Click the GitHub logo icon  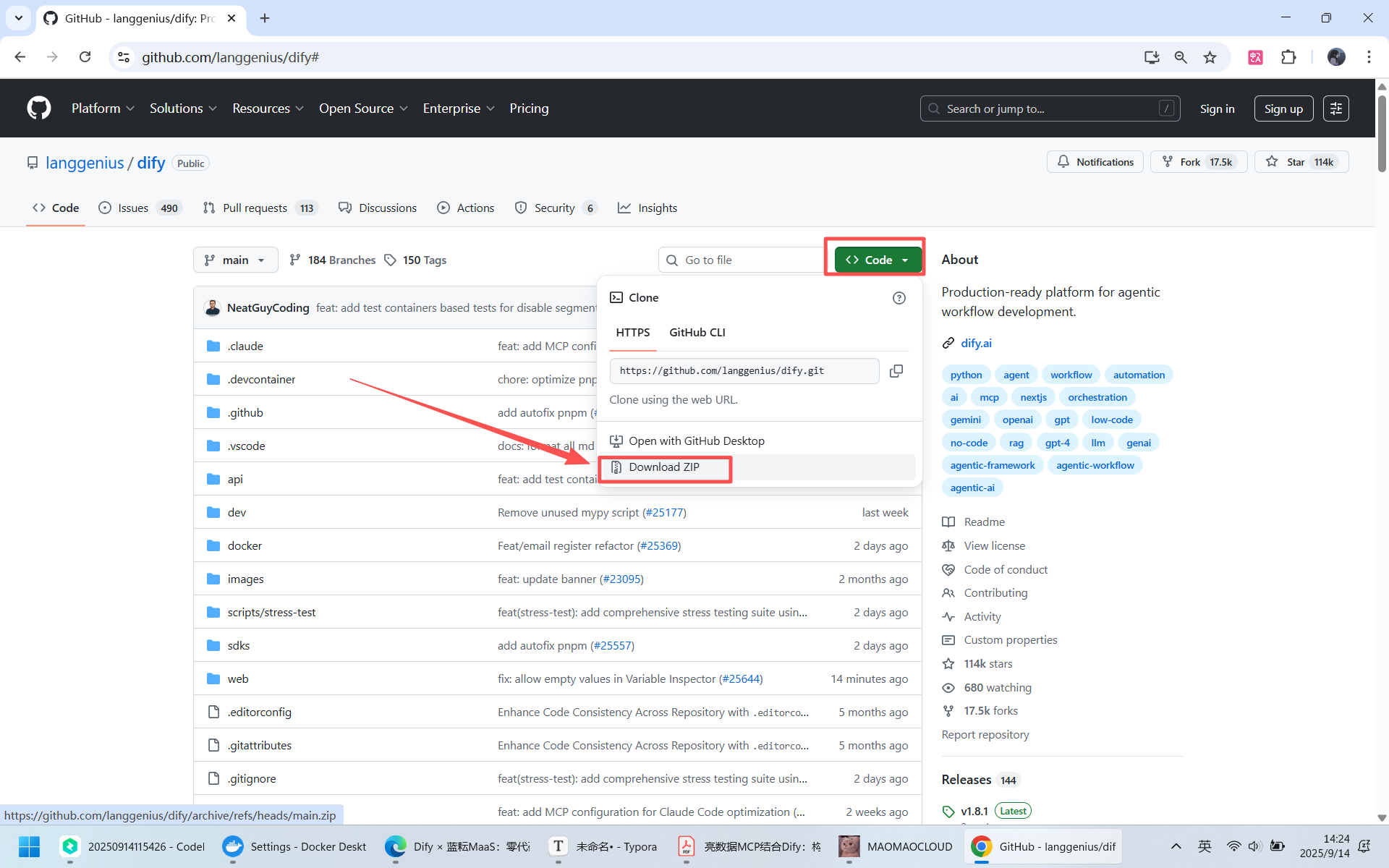39,109
